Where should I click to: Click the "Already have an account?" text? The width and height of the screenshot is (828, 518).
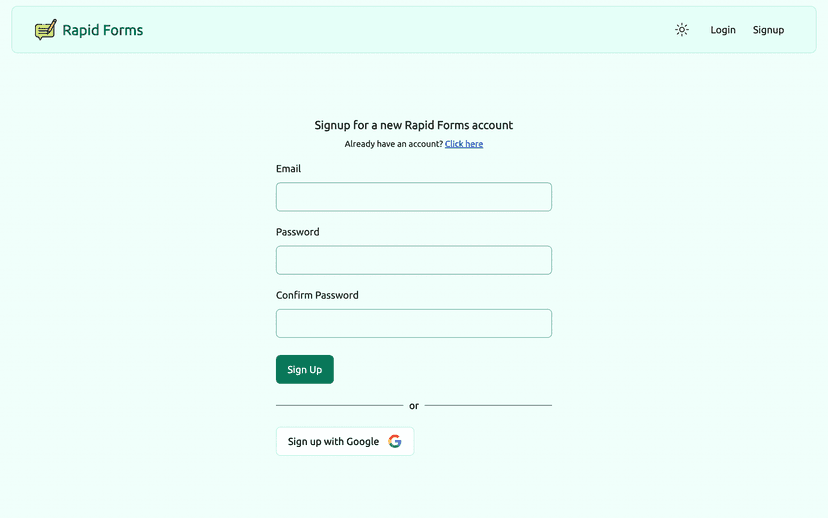point(393,144)
